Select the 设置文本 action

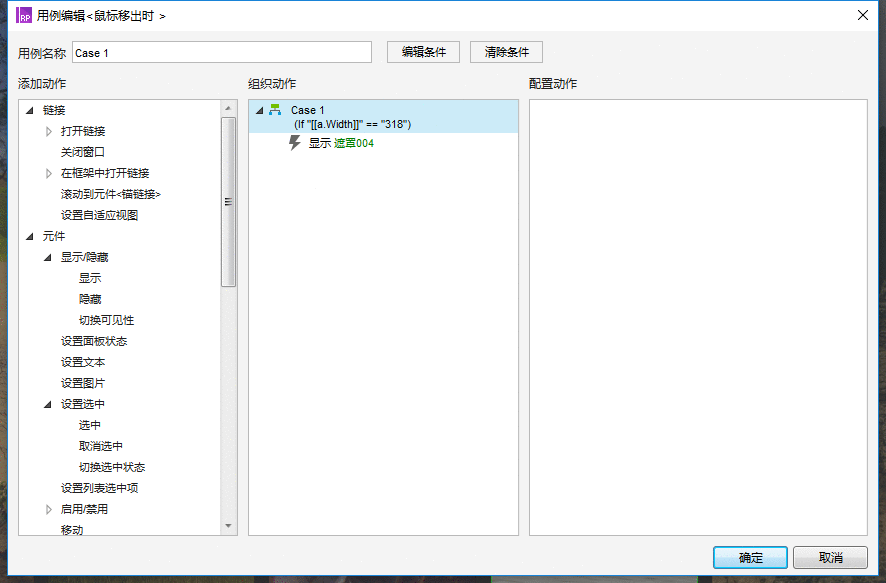[82, 362]
